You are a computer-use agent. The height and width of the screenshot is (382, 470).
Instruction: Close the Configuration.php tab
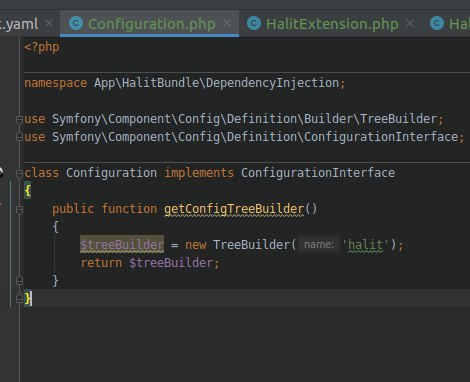[227, 24]
